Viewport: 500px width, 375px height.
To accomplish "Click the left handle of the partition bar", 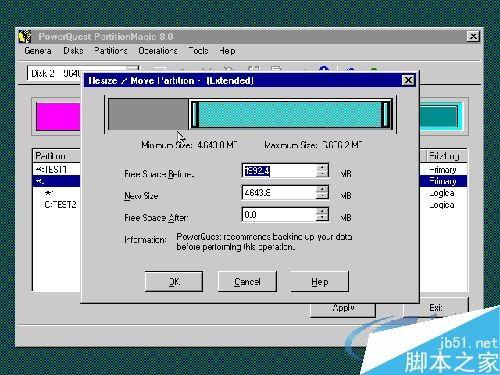I will click(x=195, y=114).
